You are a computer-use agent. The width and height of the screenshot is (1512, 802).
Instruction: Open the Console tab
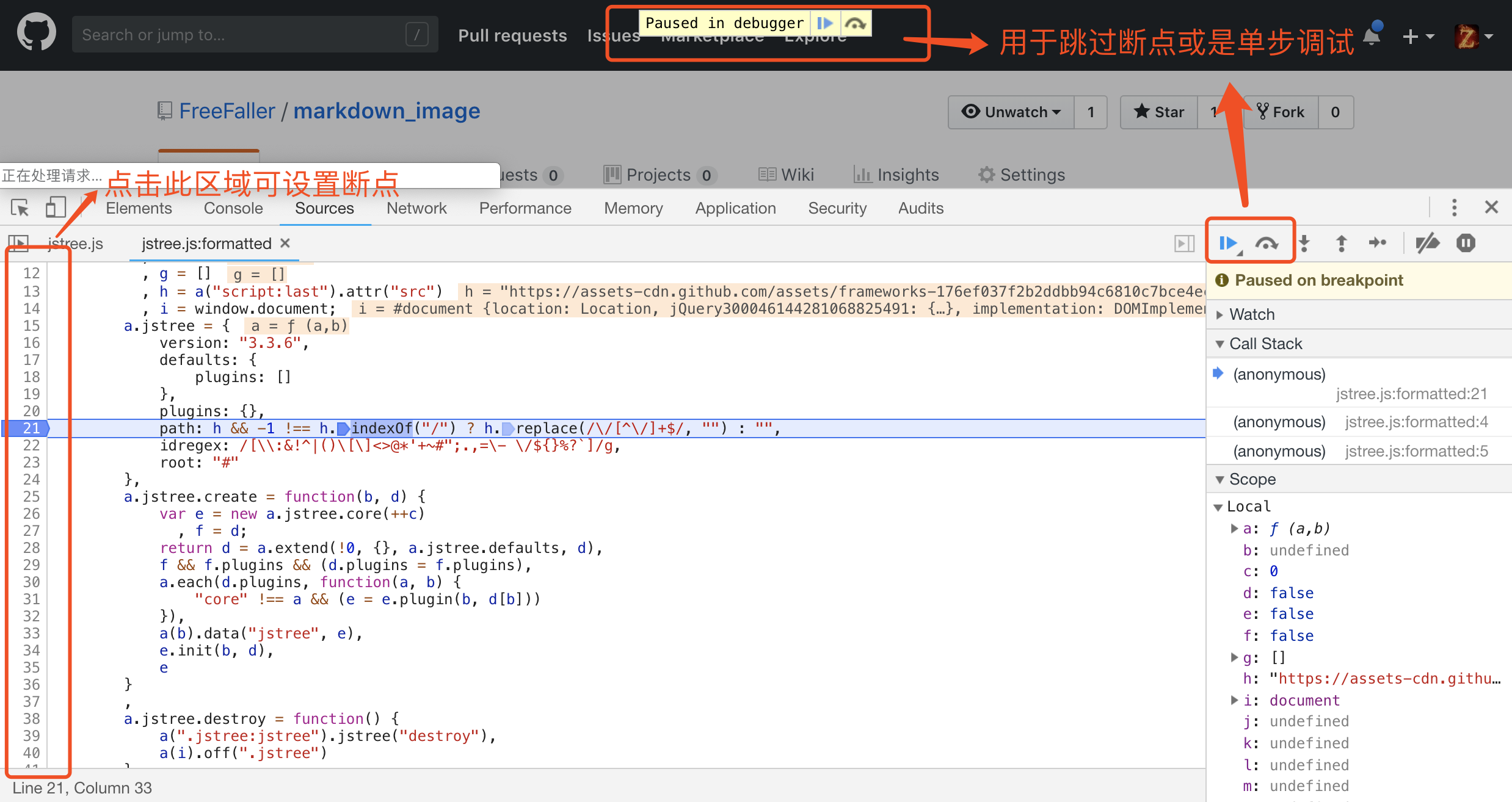[233, 208]
